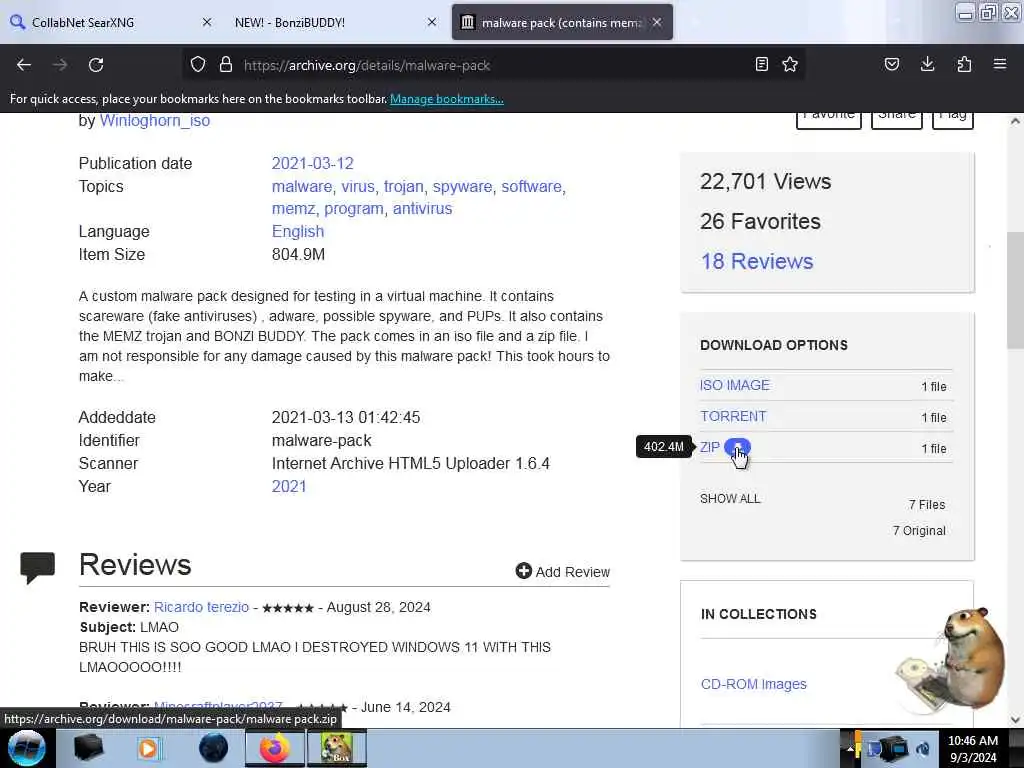Image resolution: width=1024 pixels, height=768 pixels.
Task: Close the CollabNet SearXNG tab
Action: click(206, 22)
